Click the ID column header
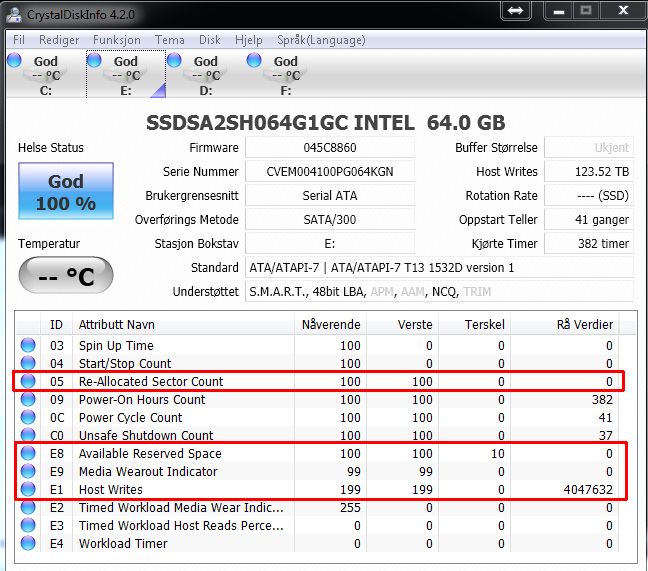Viewport: 648px width, 571px height. pyautogui.click(x=56, y=324)
